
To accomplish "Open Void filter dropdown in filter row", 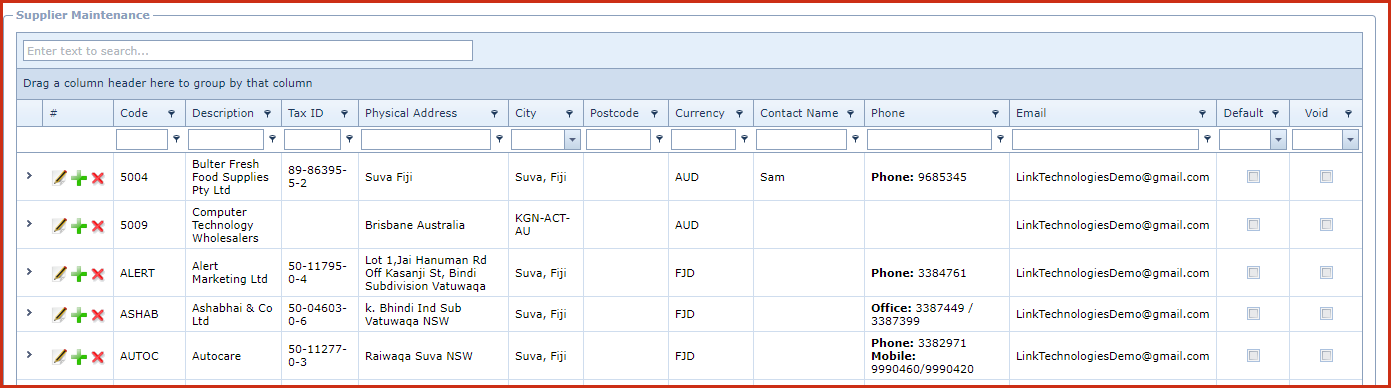I will coord(1351,140).
